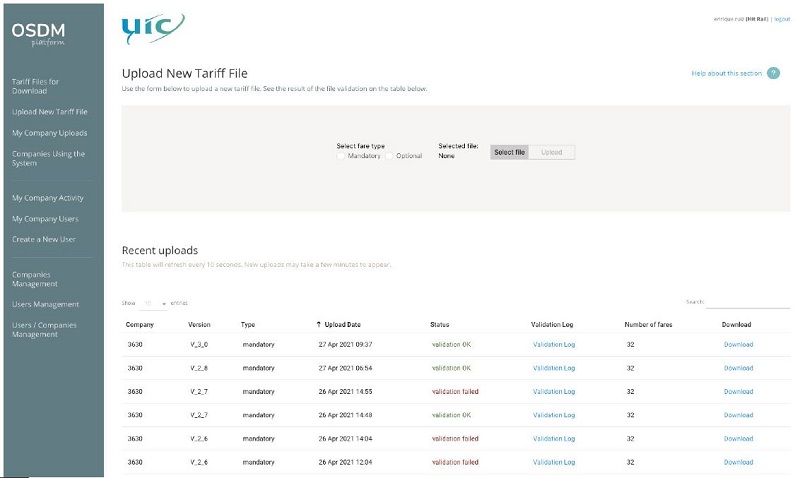Click the OSDM platform logo
This screenshot has width=800, height=478.
tap(38, 33)
